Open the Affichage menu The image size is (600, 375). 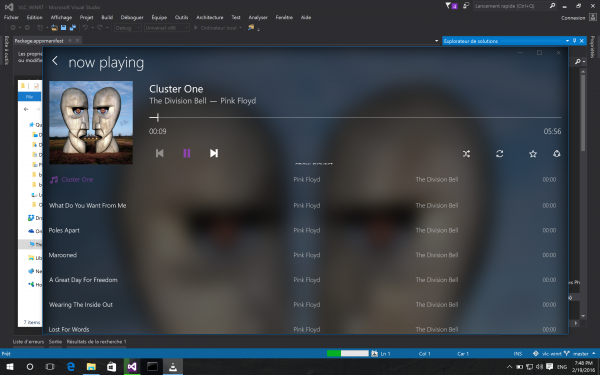(61, 17)
